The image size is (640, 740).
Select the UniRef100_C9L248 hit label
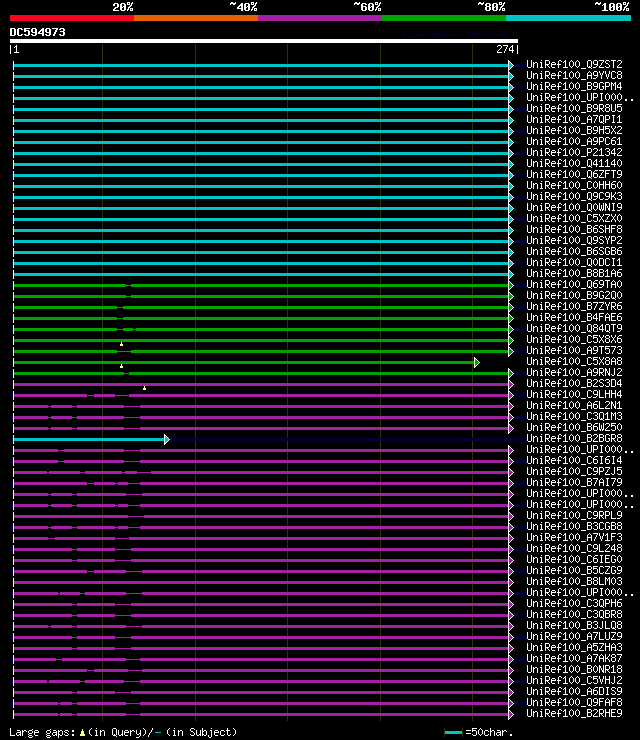pos(574,548)
